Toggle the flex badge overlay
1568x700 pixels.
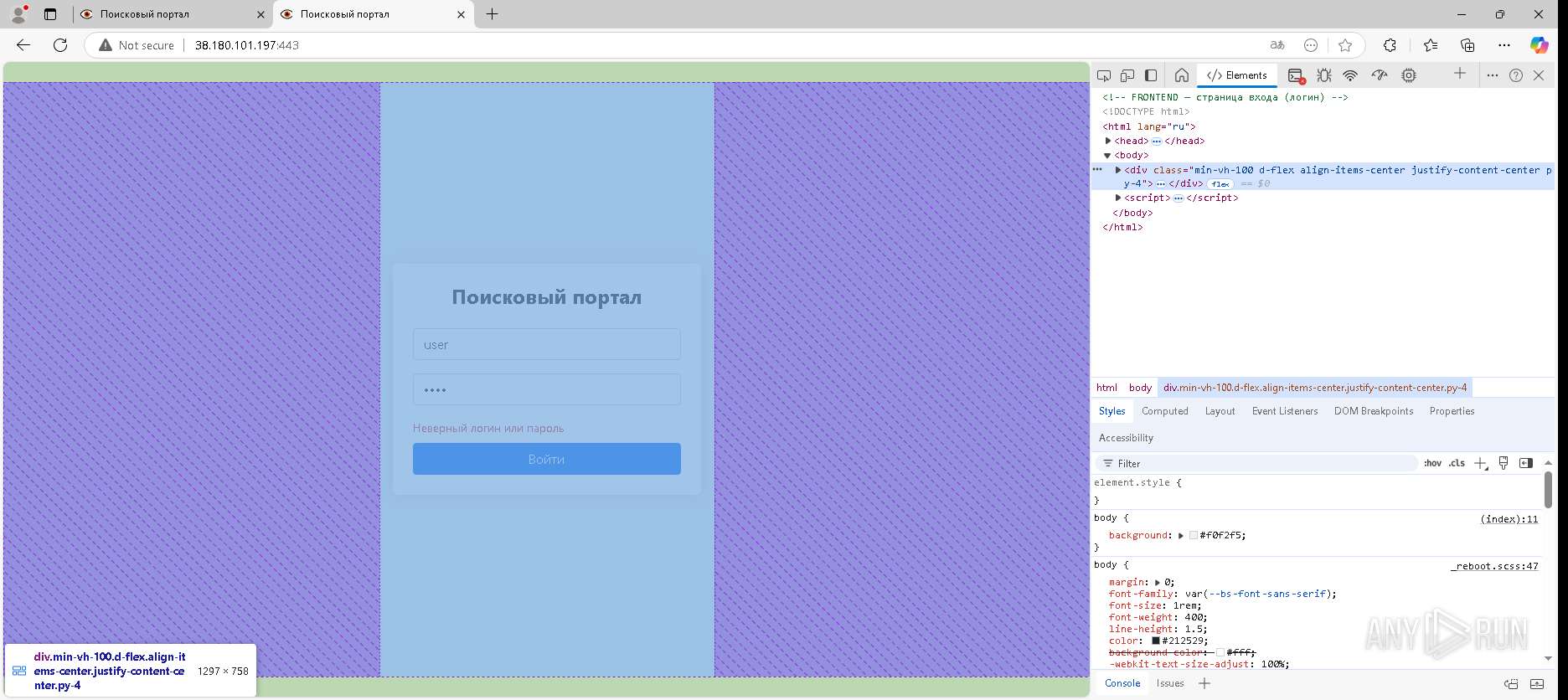click(1221, 184)
